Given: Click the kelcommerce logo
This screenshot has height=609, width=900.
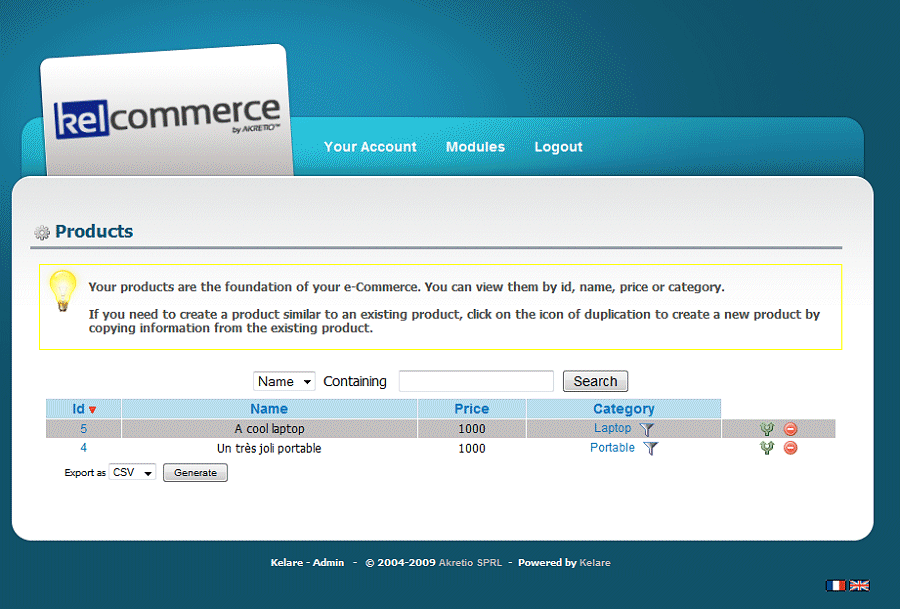Looking at the screenshot, I should tap(166, 116).
